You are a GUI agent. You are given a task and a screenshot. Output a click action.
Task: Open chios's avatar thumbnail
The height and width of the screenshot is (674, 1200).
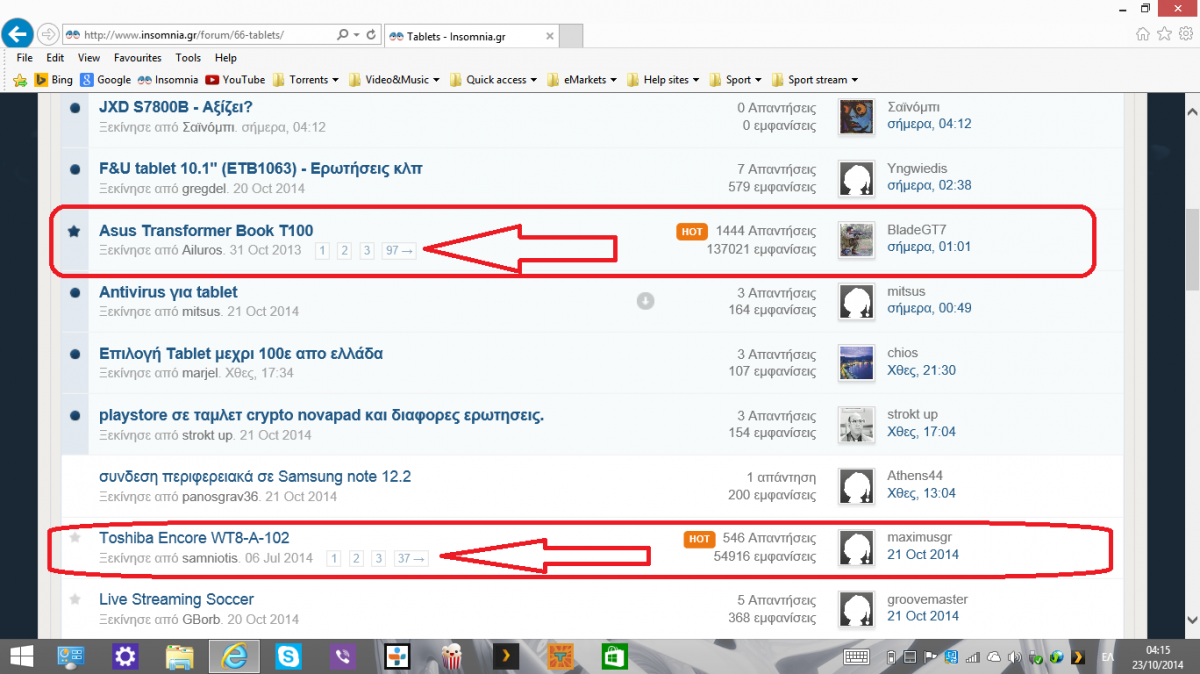[856, 362]
